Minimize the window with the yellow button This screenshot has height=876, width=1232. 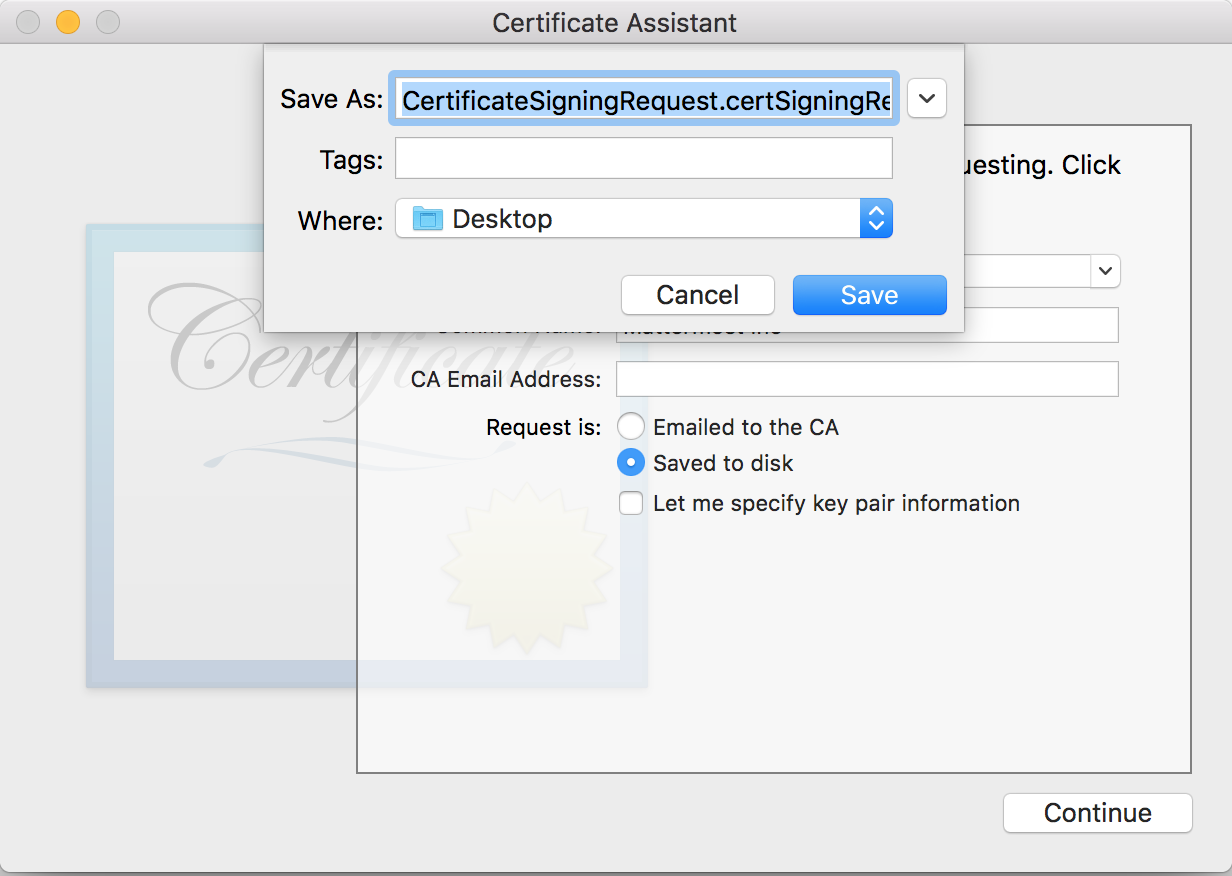click(x=68, y=22)
